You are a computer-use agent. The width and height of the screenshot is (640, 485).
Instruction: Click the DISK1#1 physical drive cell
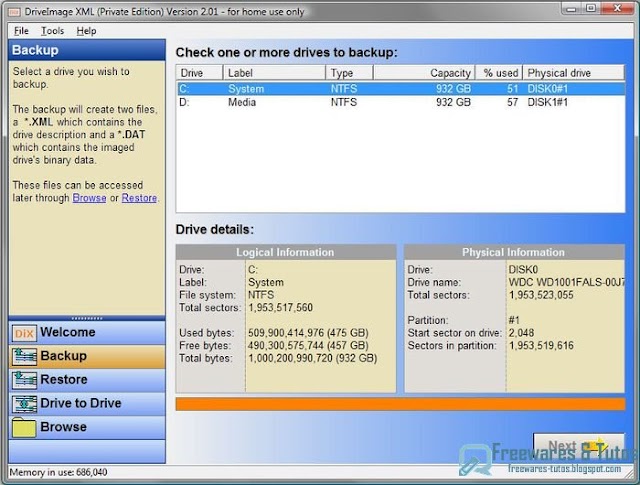click(x=547, y=102)
